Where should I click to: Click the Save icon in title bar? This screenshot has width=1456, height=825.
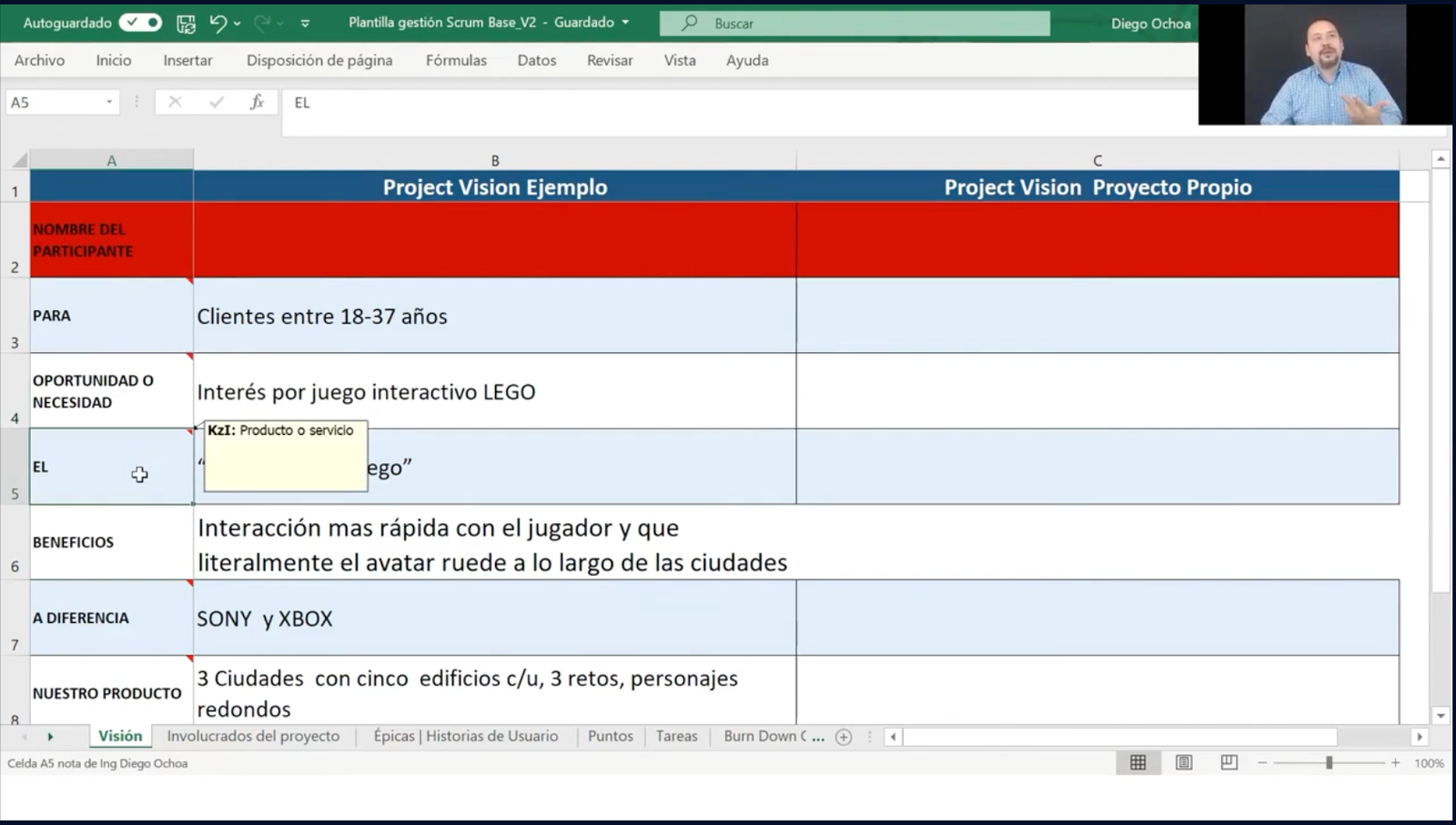(186, 24)
